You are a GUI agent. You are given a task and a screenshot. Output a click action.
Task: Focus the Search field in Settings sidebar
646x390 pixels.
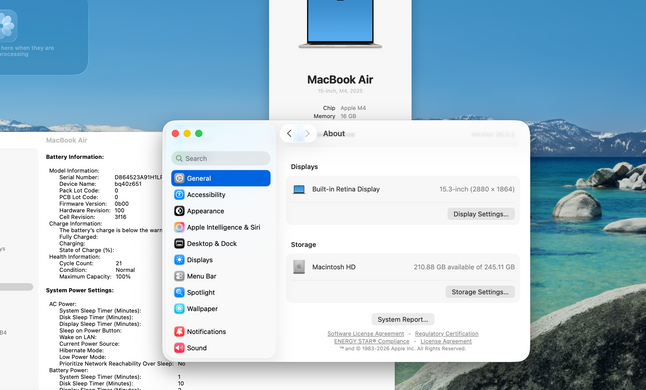pyautogui.click(x=221, y=159)
